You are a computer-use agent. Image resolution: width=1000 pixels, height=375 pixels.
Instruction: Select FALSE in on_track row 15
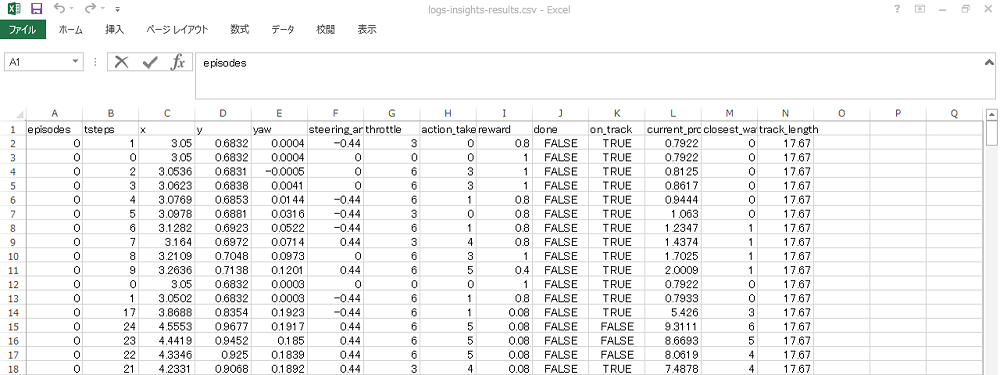click(x=616, y=326)
